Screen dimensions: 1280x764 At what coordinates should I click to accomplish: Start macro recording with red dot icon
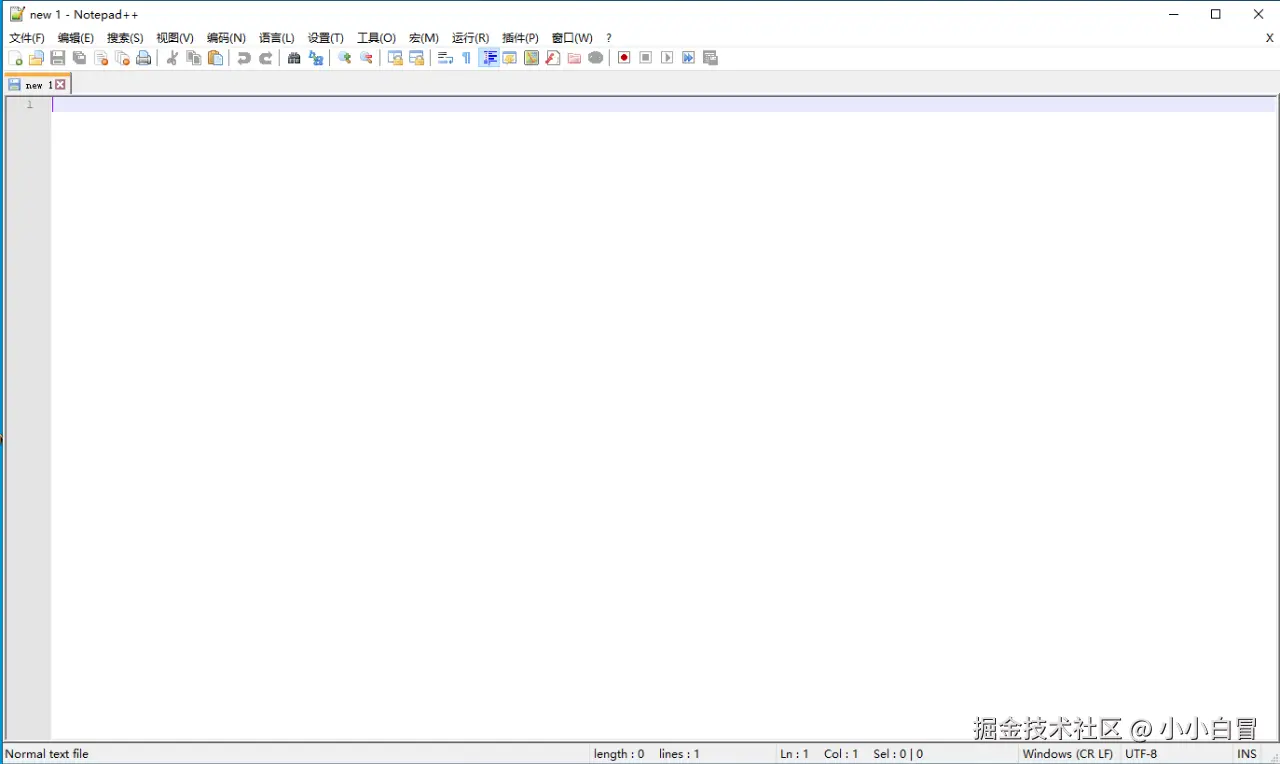pyautogui.click(x=624, y=58)
